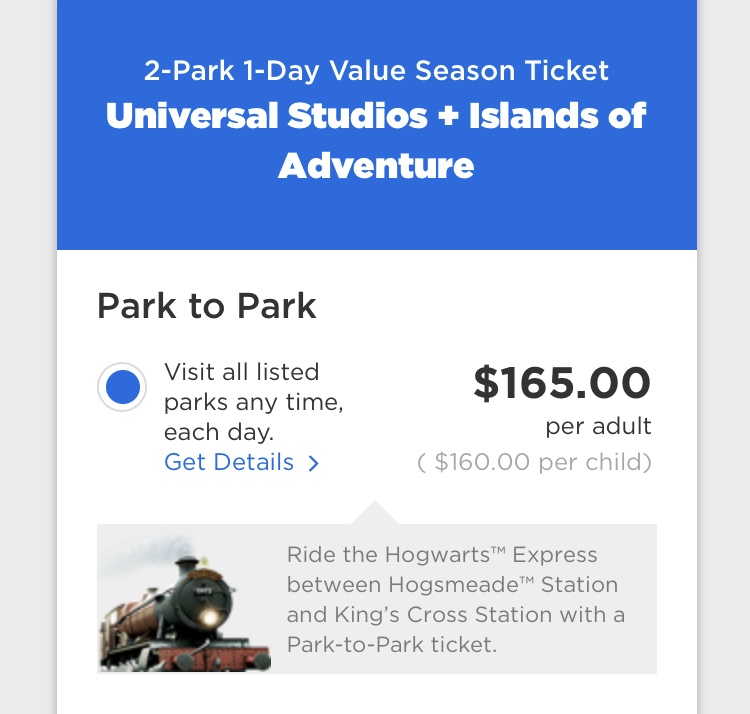Click the $160.00 per child price text
The height and width of the screenshot is (714, 750).
coord(534,462)
